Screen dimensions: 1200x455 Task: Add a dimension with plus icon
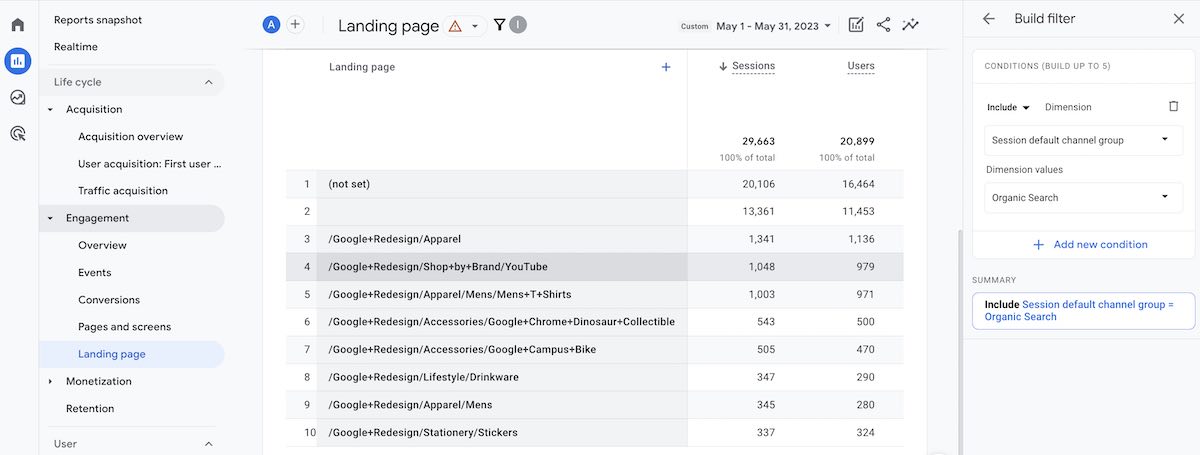(666, 67)
